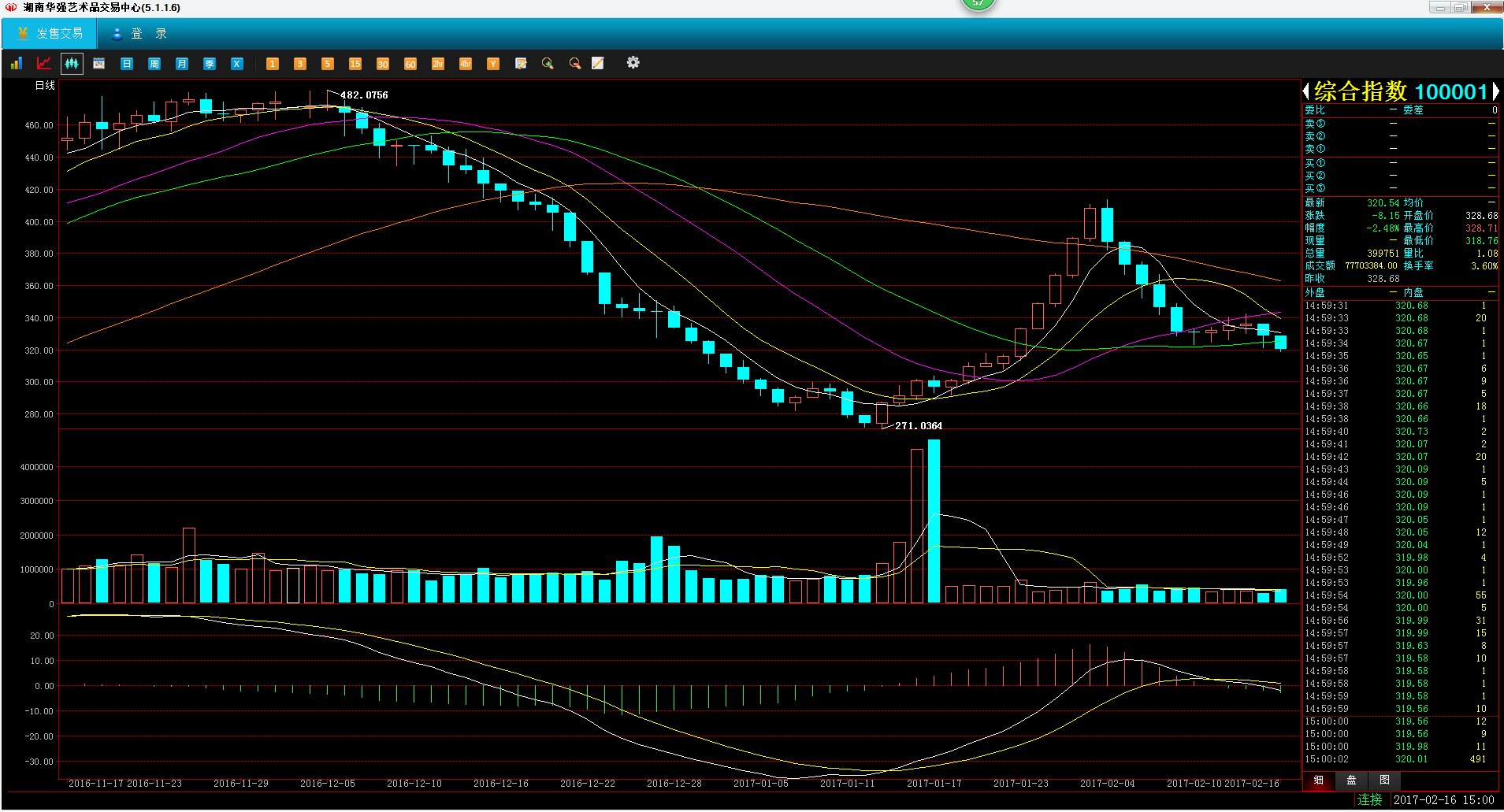Select the 15-minute chart interval

point(355,63)
